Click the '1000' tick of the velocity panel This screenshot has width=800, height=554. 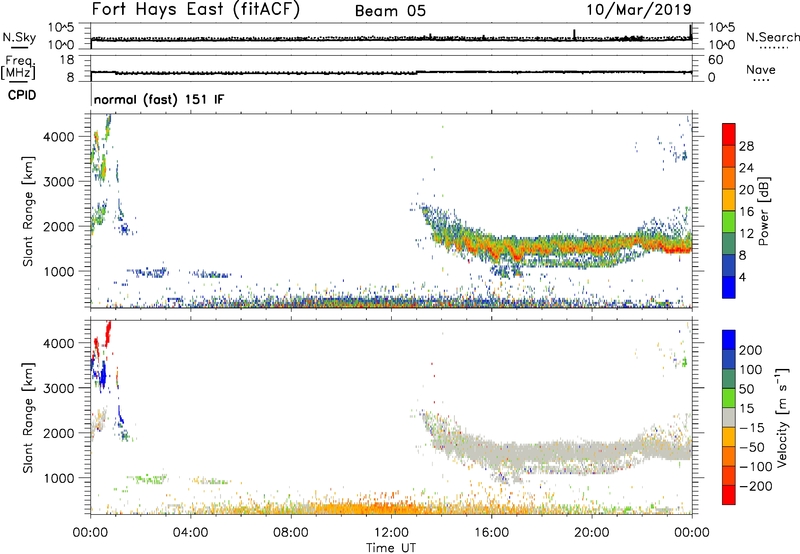coord(59,478)
